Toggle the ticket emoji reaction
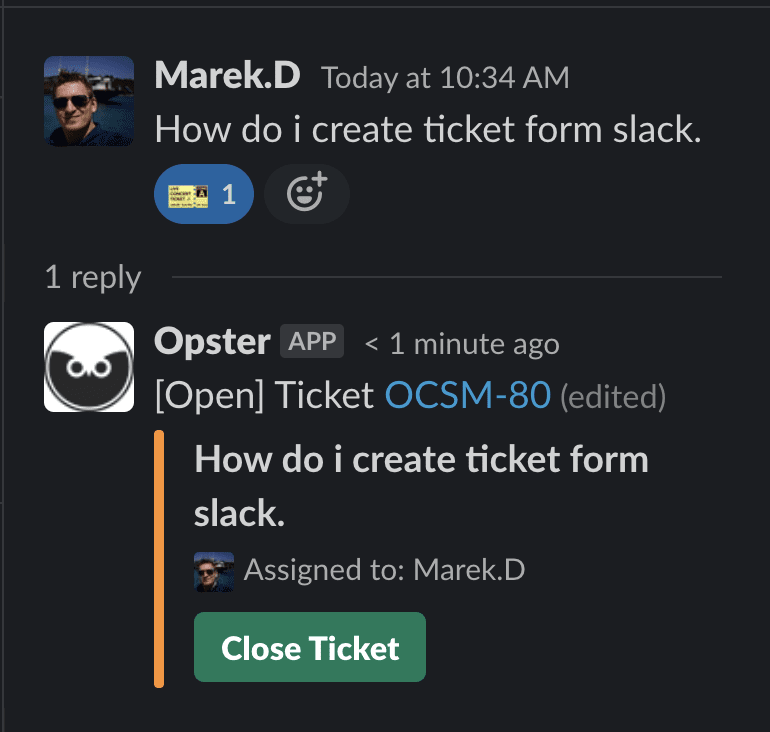Image resolution: width=770 pixels, height=732 pixels. [204, 194]
